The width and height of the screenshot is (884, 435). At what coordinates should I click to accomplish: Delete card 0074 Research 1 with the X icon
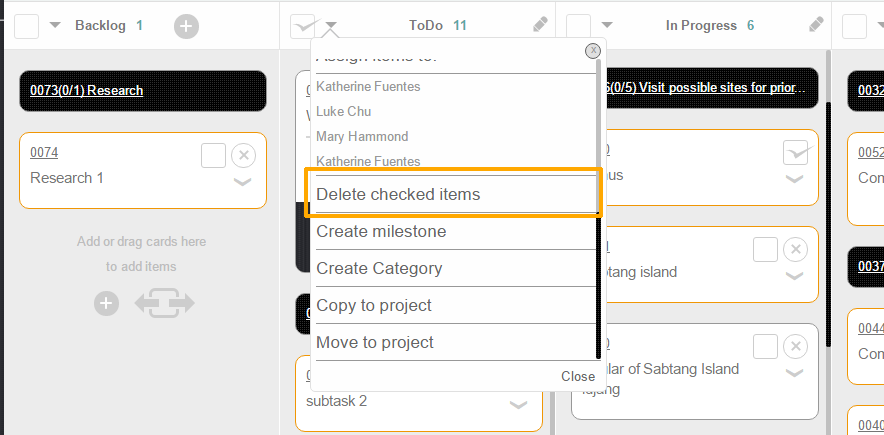pos(244,156)
